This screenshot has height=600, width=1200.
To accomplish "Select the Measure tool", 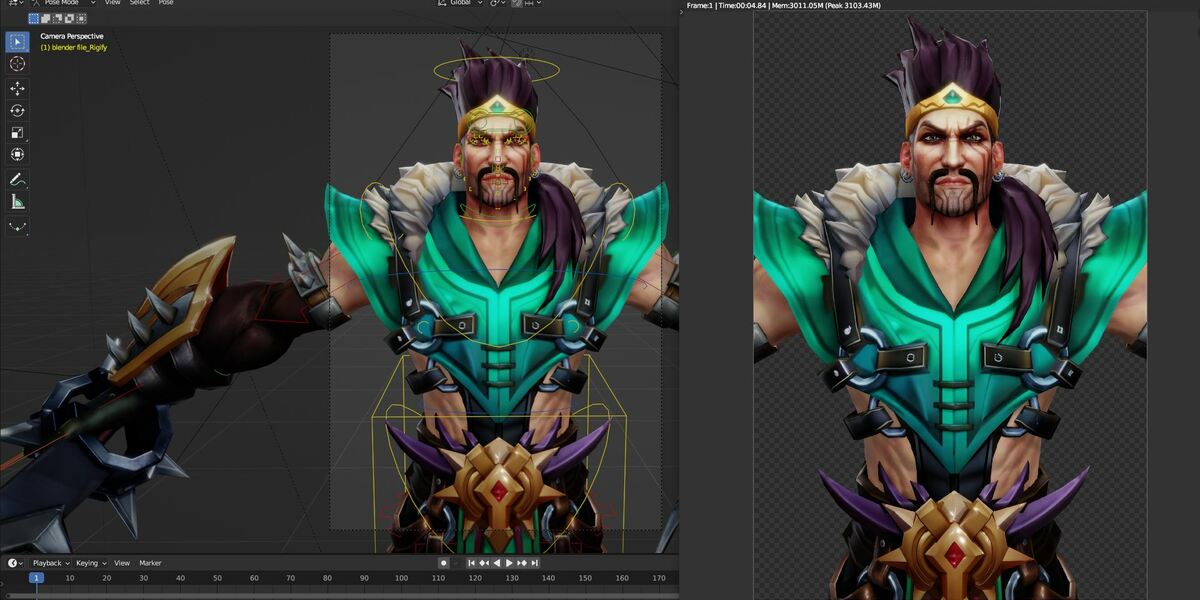I will (x=17, y=202).
